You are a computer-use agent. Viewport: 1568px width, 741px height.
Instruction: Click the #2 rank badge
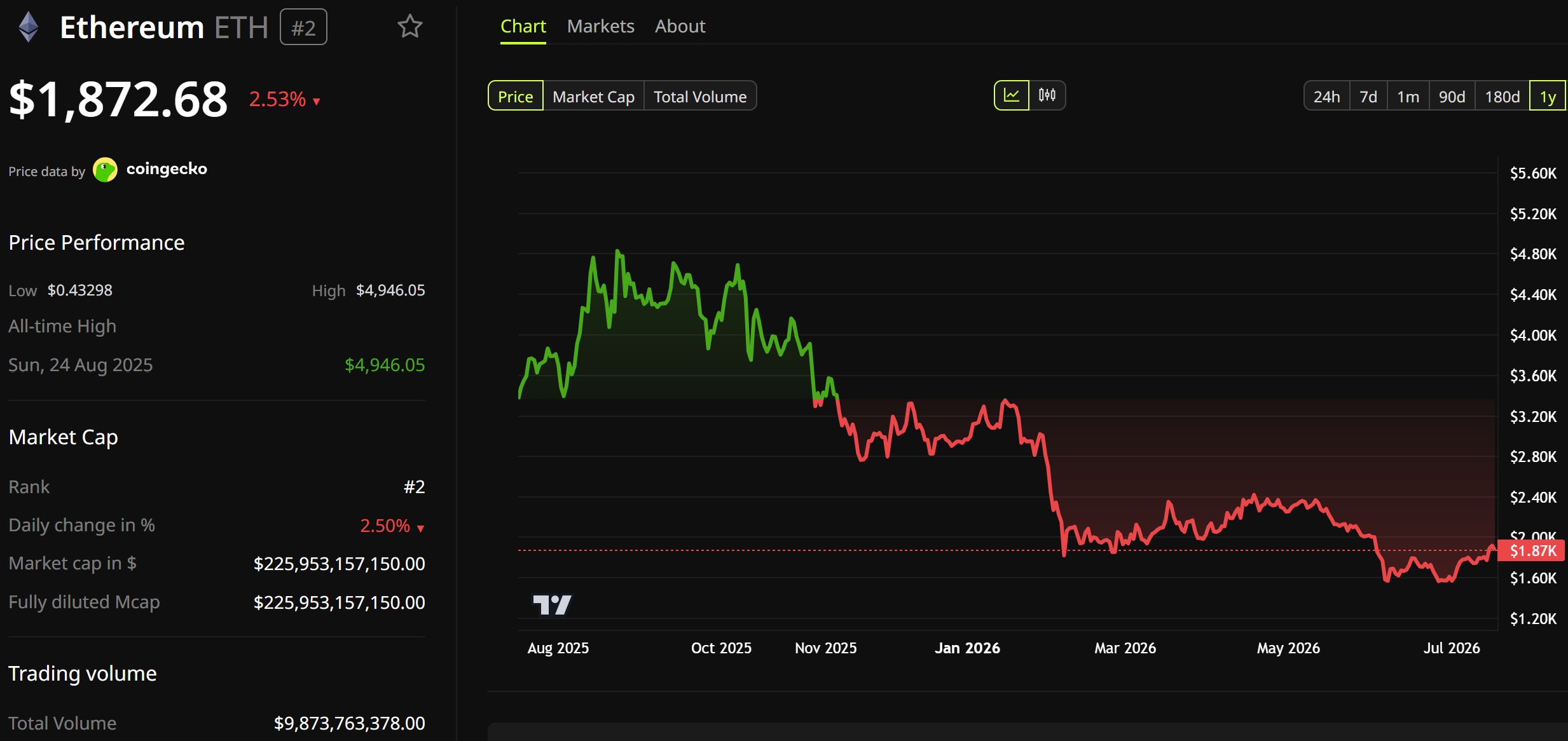pos(303,27)
